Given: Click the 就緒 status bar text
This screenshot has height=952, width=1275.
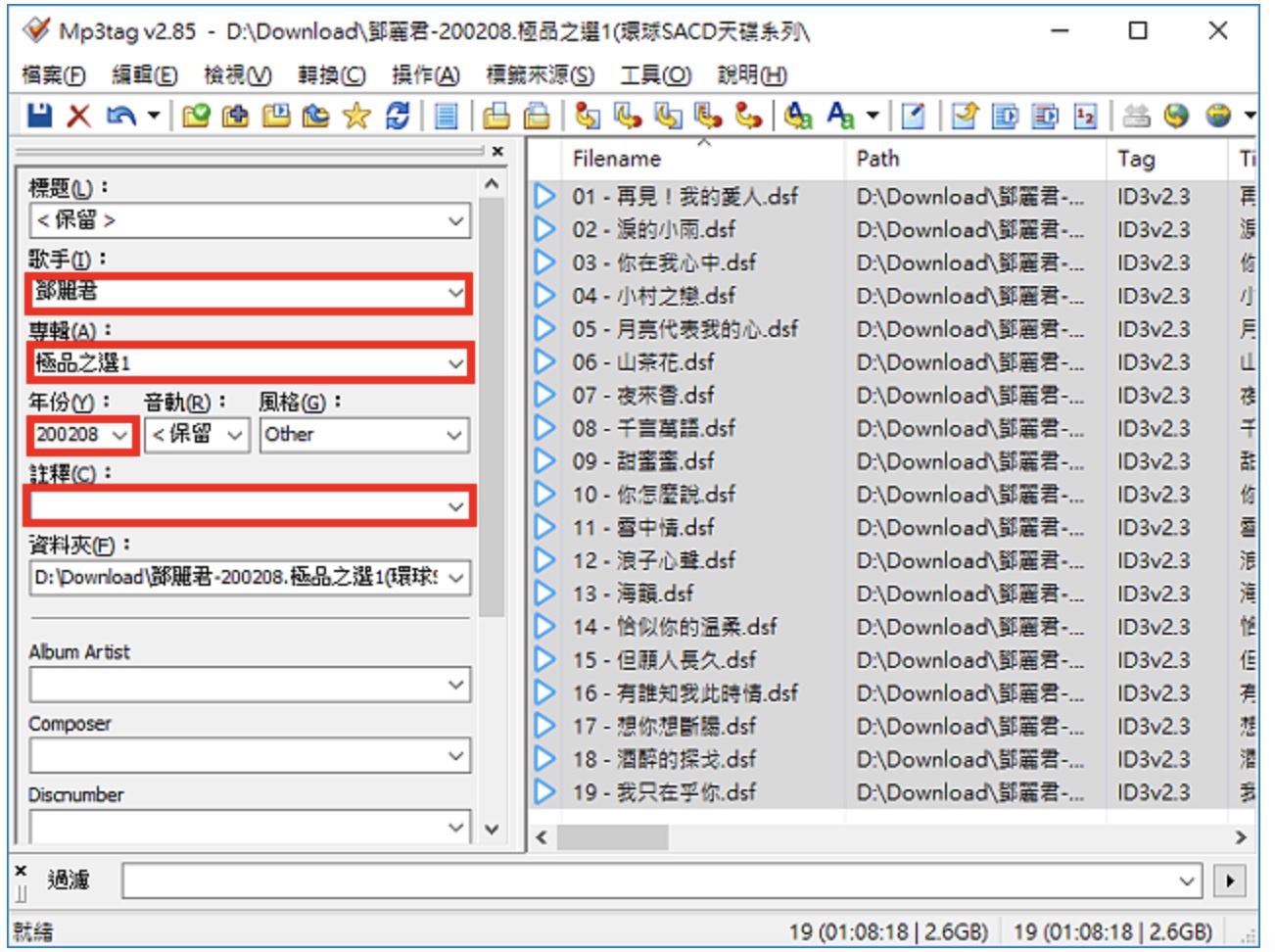Looking at the screenshot, I should 33,931.
